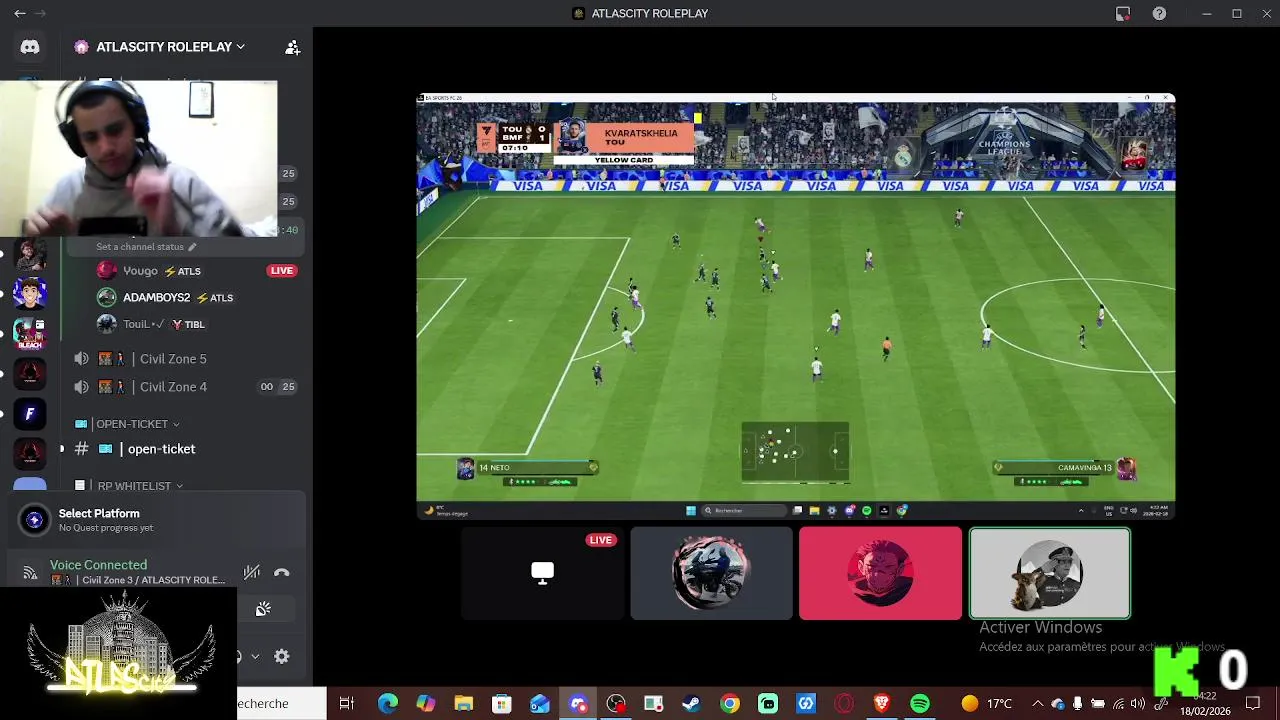
Task: Open Opera GX from the taskbar
Action: 844,704
